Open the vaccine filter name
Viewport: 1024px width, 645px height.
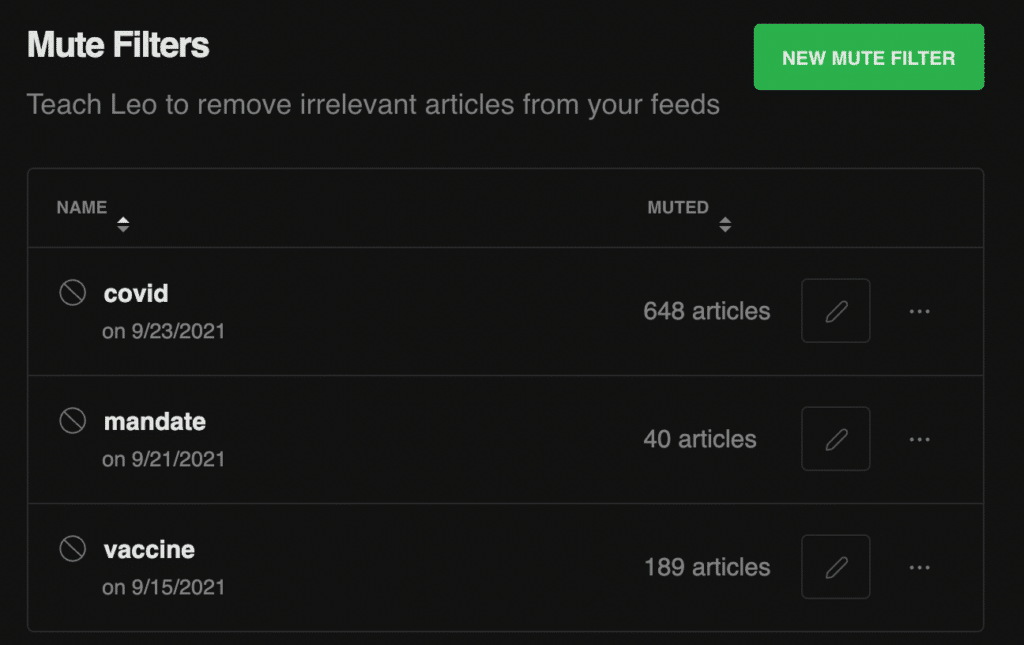(x=149, y=549)
